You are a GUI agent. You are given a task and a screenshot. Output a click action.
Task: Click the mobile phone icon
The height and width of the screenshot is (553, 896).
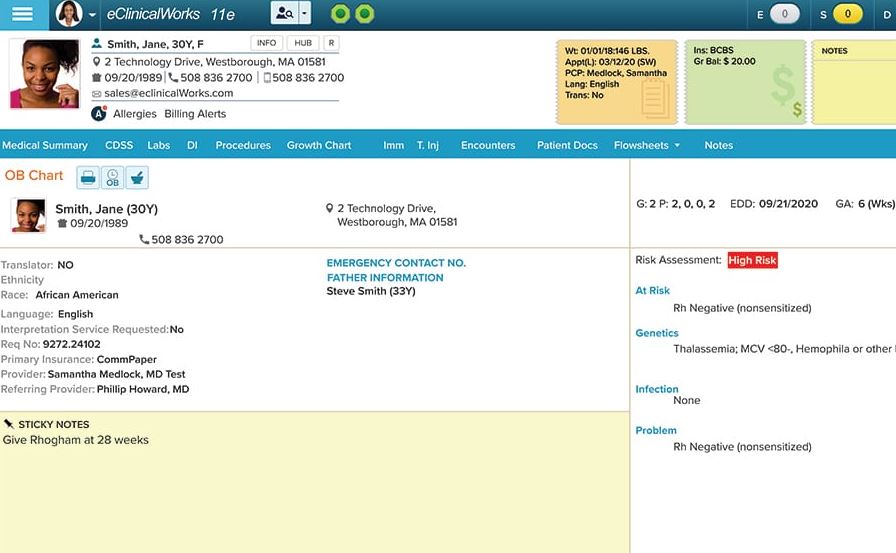[x=267, y=77]
